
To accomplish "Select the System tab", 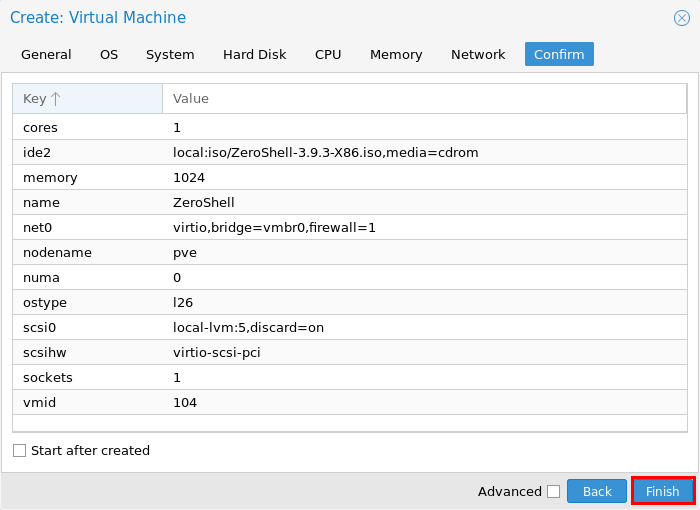I will pos(170,54).
